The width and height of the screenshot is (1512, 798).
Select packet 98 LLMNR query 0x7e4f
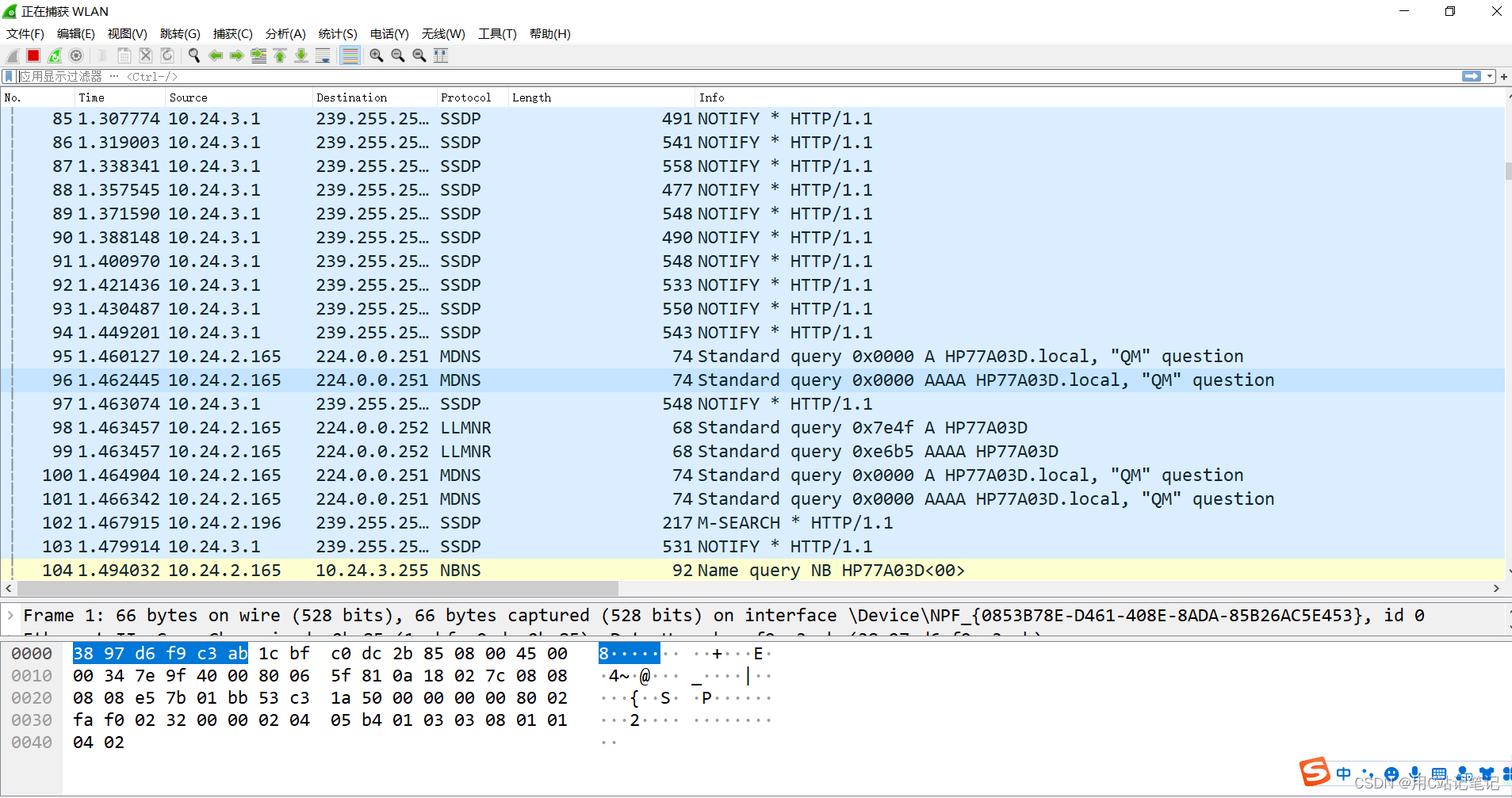(752, 428)
